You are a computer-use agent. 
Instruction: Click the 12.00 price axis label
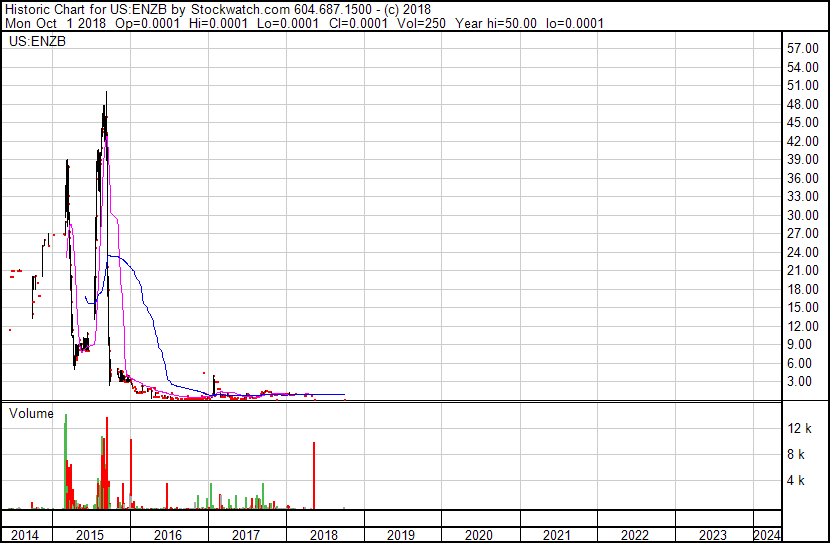[803, 327]
